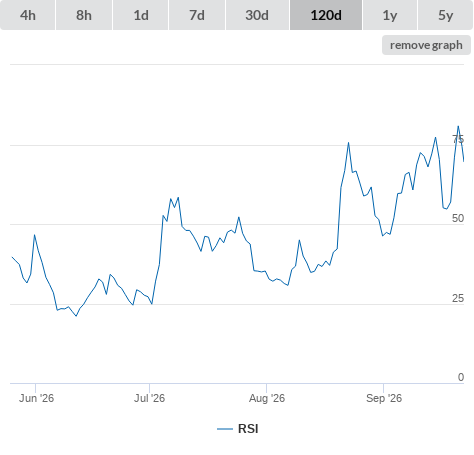This screenshot has height=455, width=474.
Task: Click the 75 y-axis label
Action: tap(458, 139)
